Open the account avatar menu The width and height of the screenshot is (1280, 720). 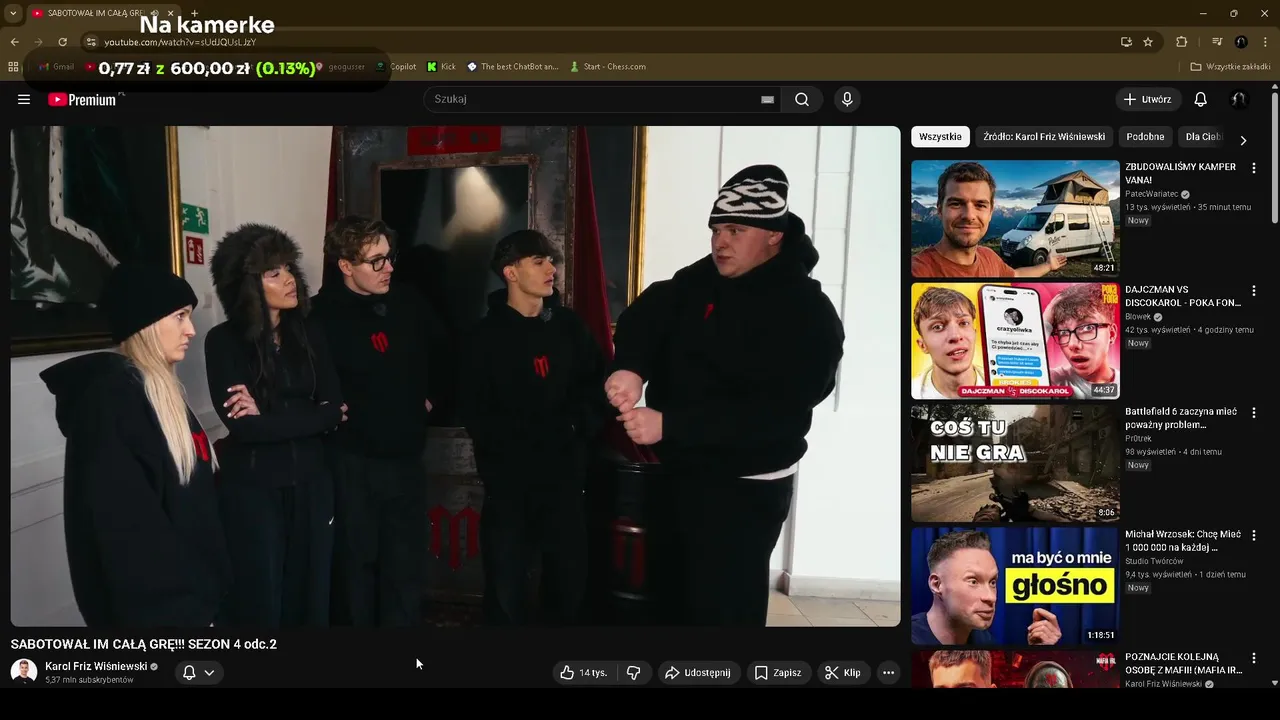(1239, 99)
